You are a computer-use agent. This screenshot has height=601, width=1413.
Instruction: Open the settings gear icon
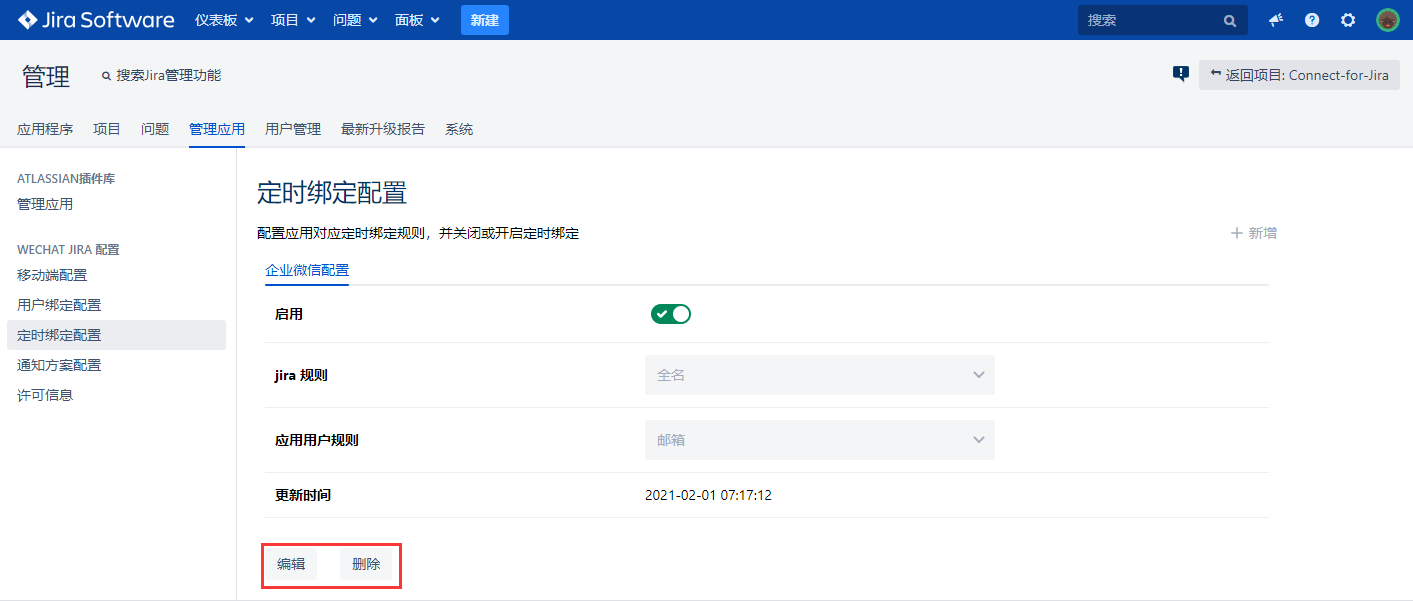click(x=1348, y=20)
